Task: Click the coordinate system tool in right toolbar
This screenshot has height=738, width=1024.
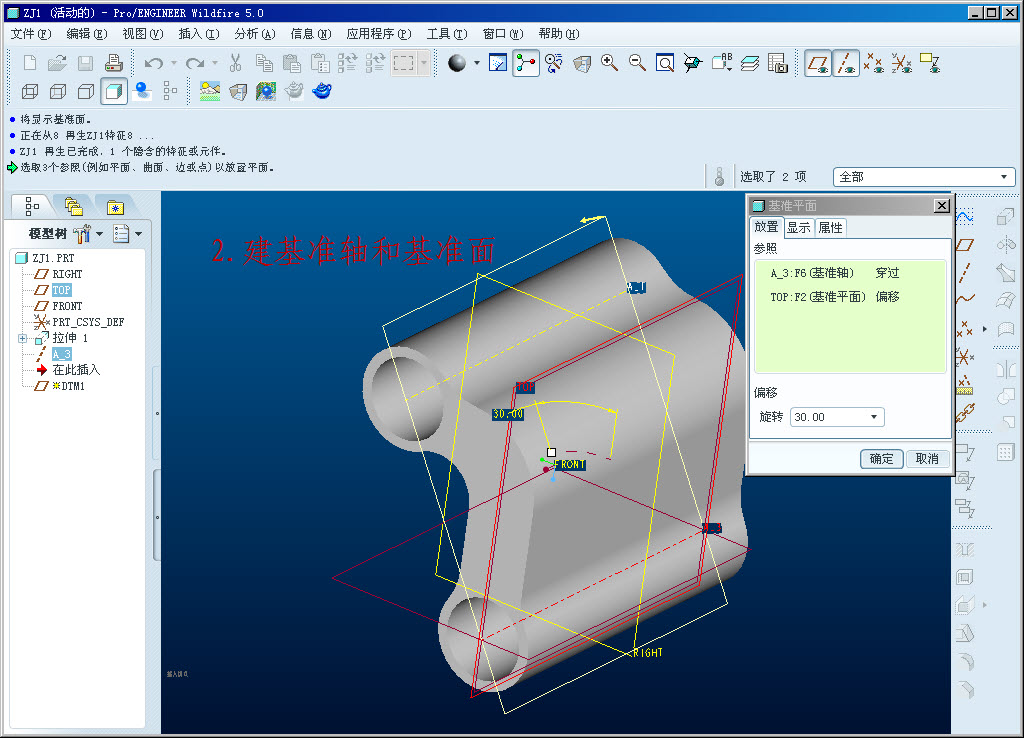Action: (x=965, y=357)
